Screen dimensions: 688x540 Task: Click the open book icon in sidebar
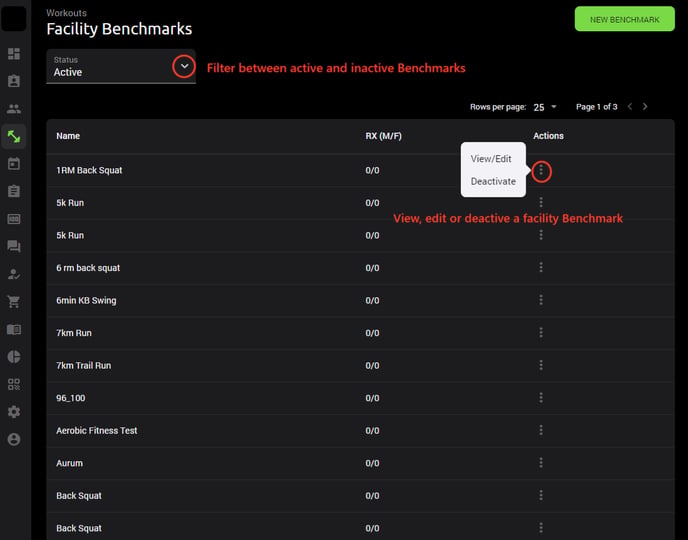pos(14,329)
